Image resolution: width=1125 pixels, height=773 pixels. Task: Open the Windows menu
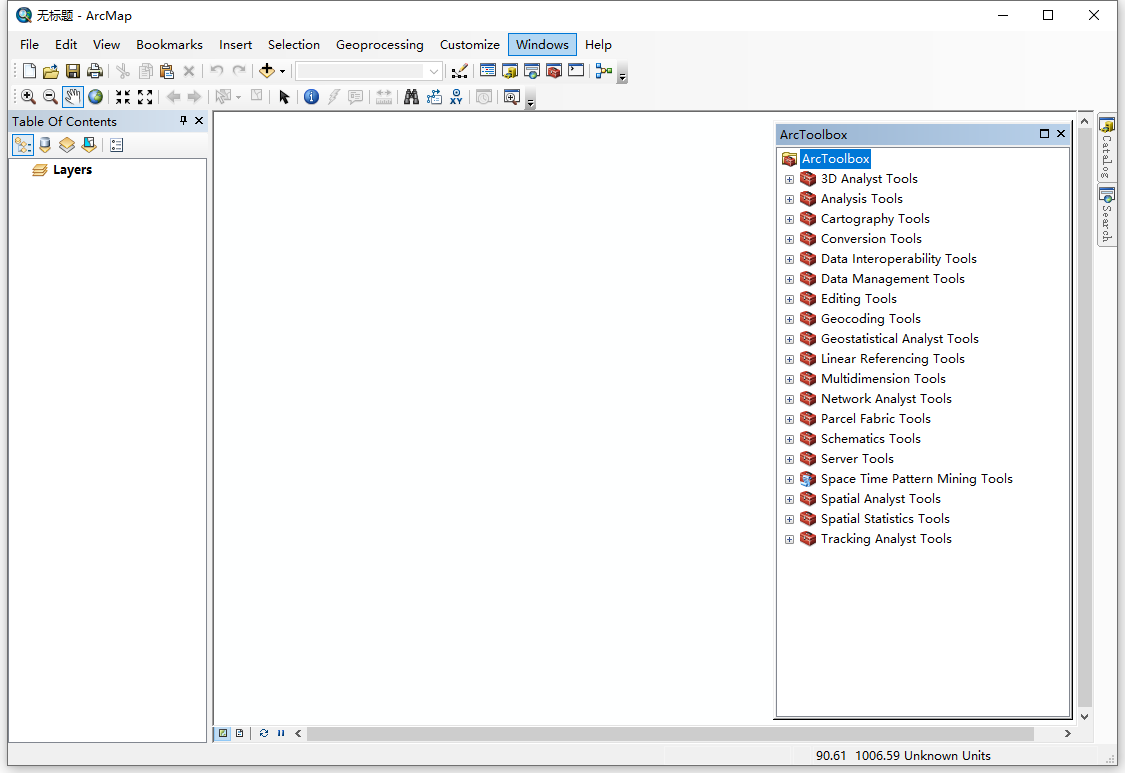pos(542,44)
